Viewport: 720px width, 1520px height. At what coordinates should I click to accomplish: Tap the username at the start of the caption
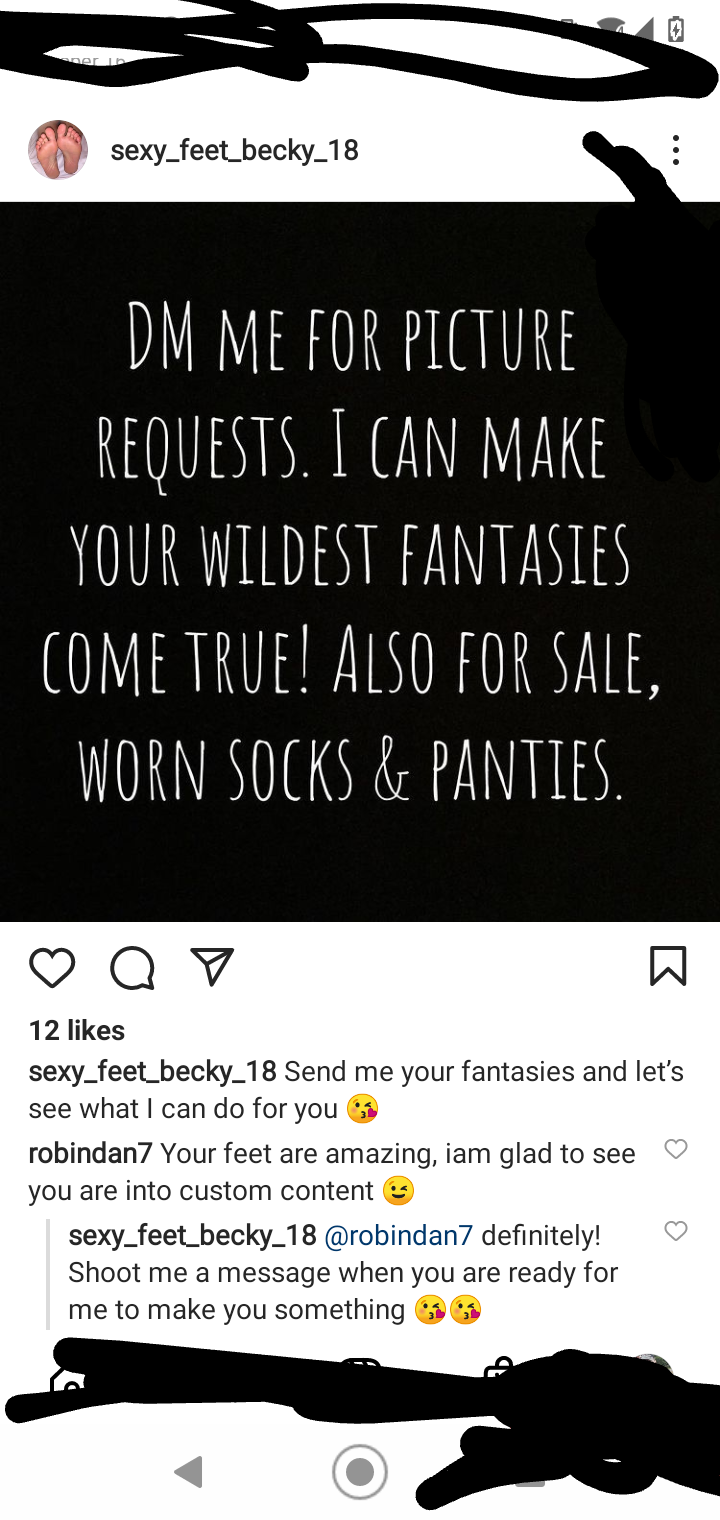152,1072
